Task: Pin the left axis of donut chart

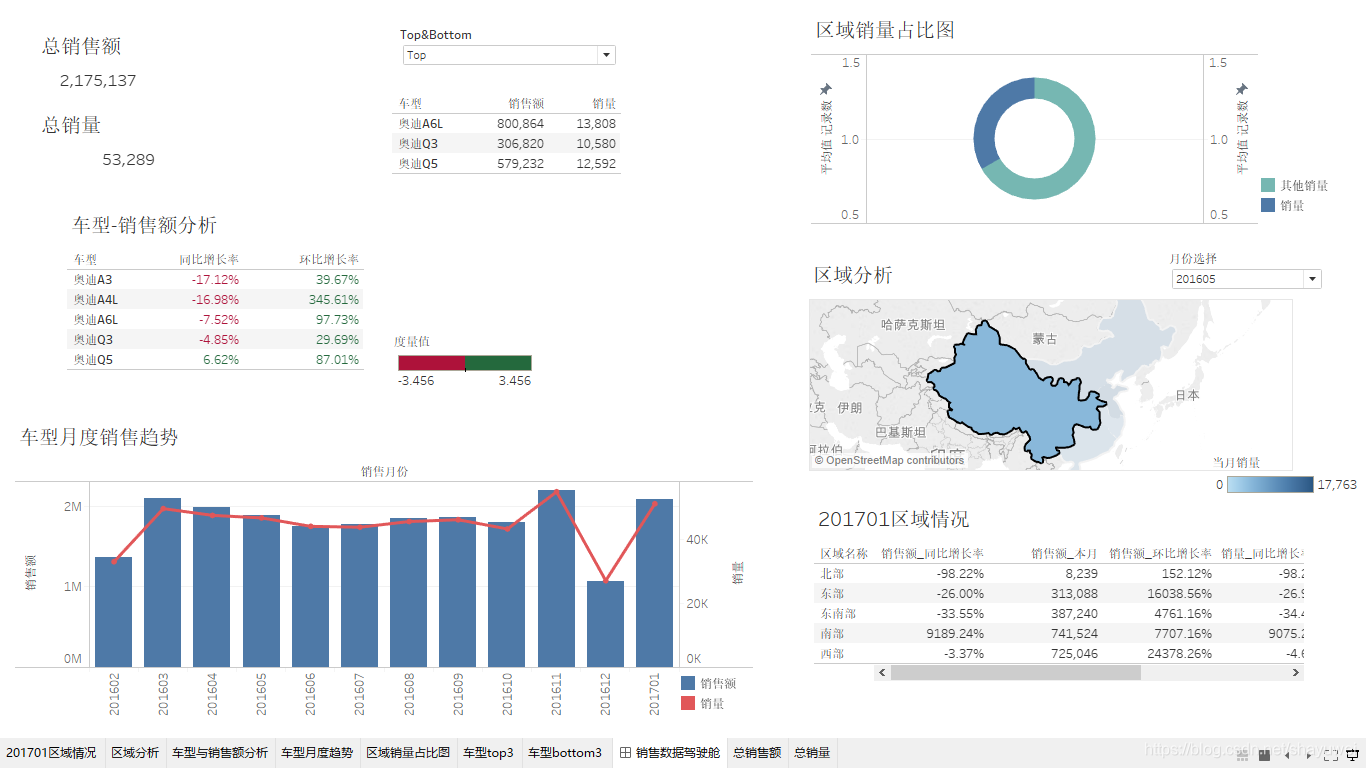Action: [x=825, y=90]
